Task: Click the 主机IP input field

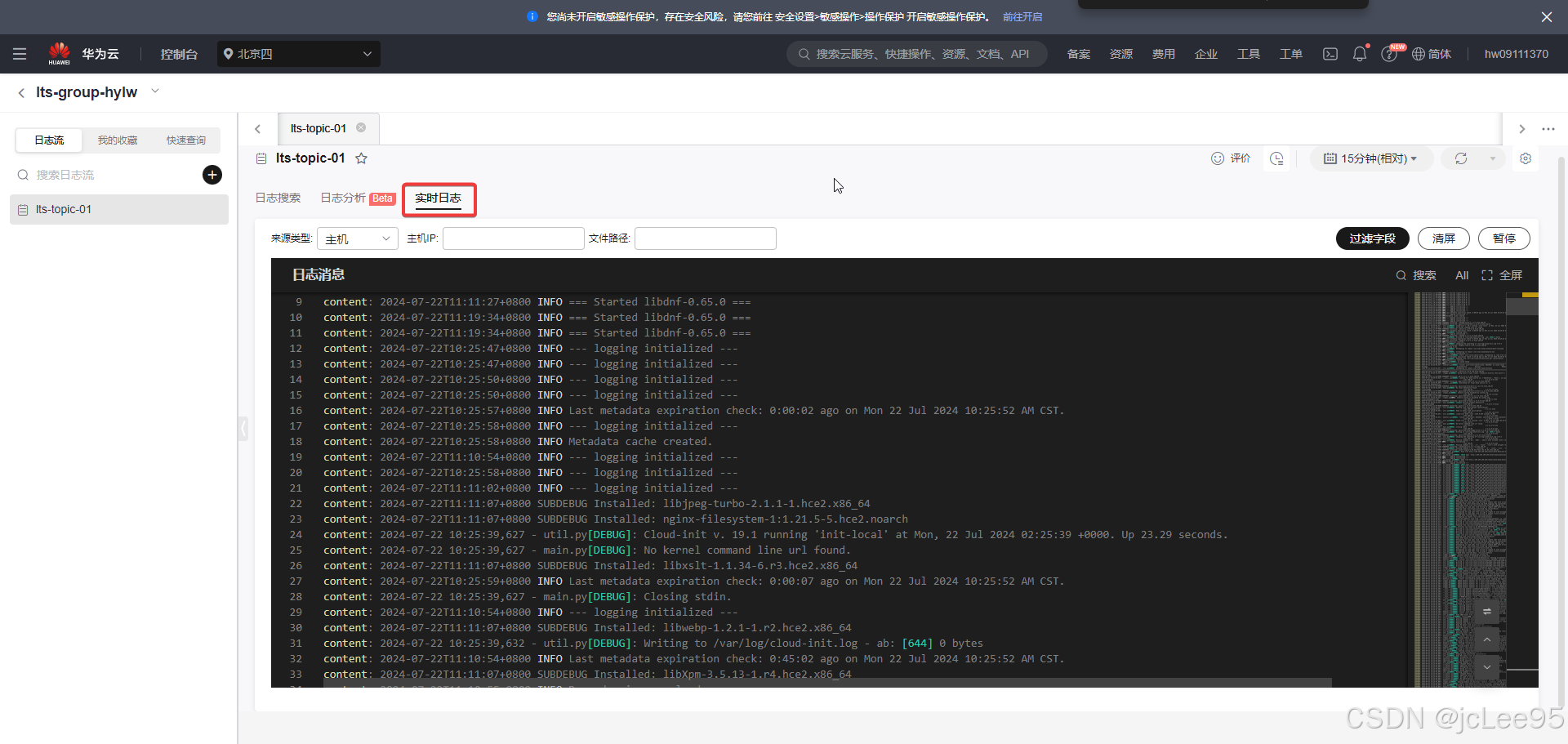Action: [514, 238]
